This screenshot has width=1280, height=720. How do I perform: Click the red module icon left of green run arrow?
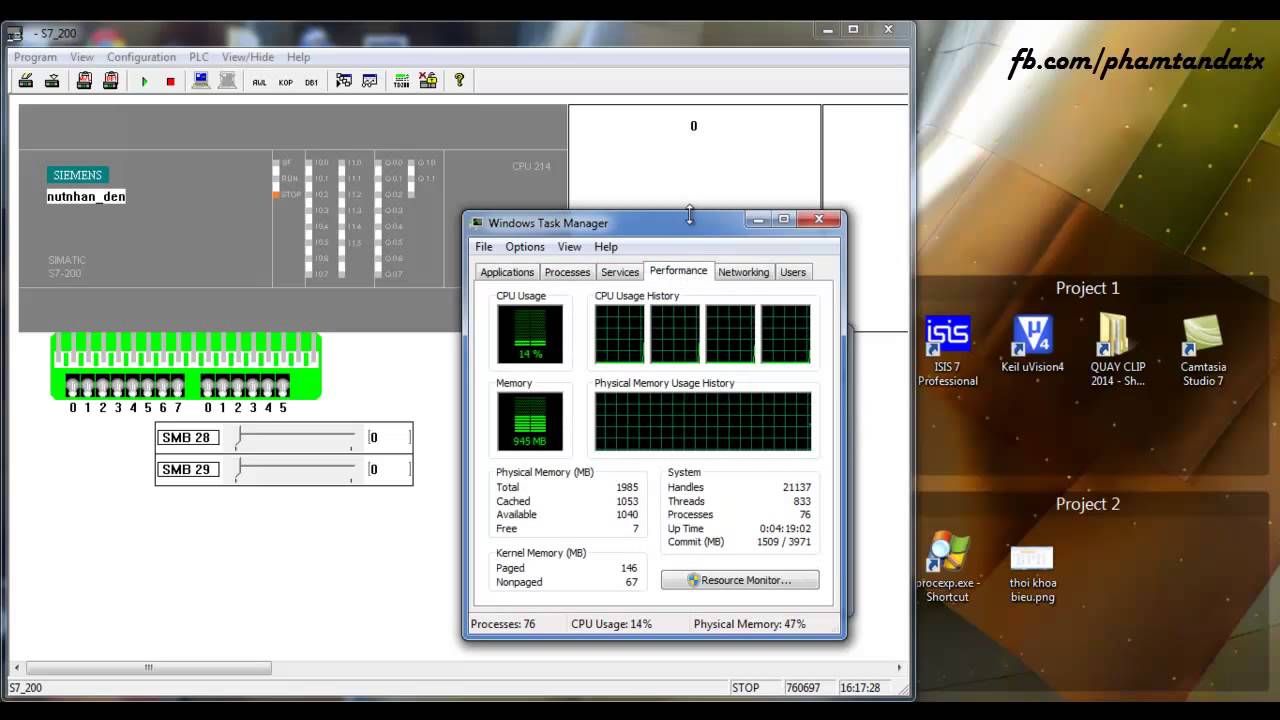click(x=111, y=81)
